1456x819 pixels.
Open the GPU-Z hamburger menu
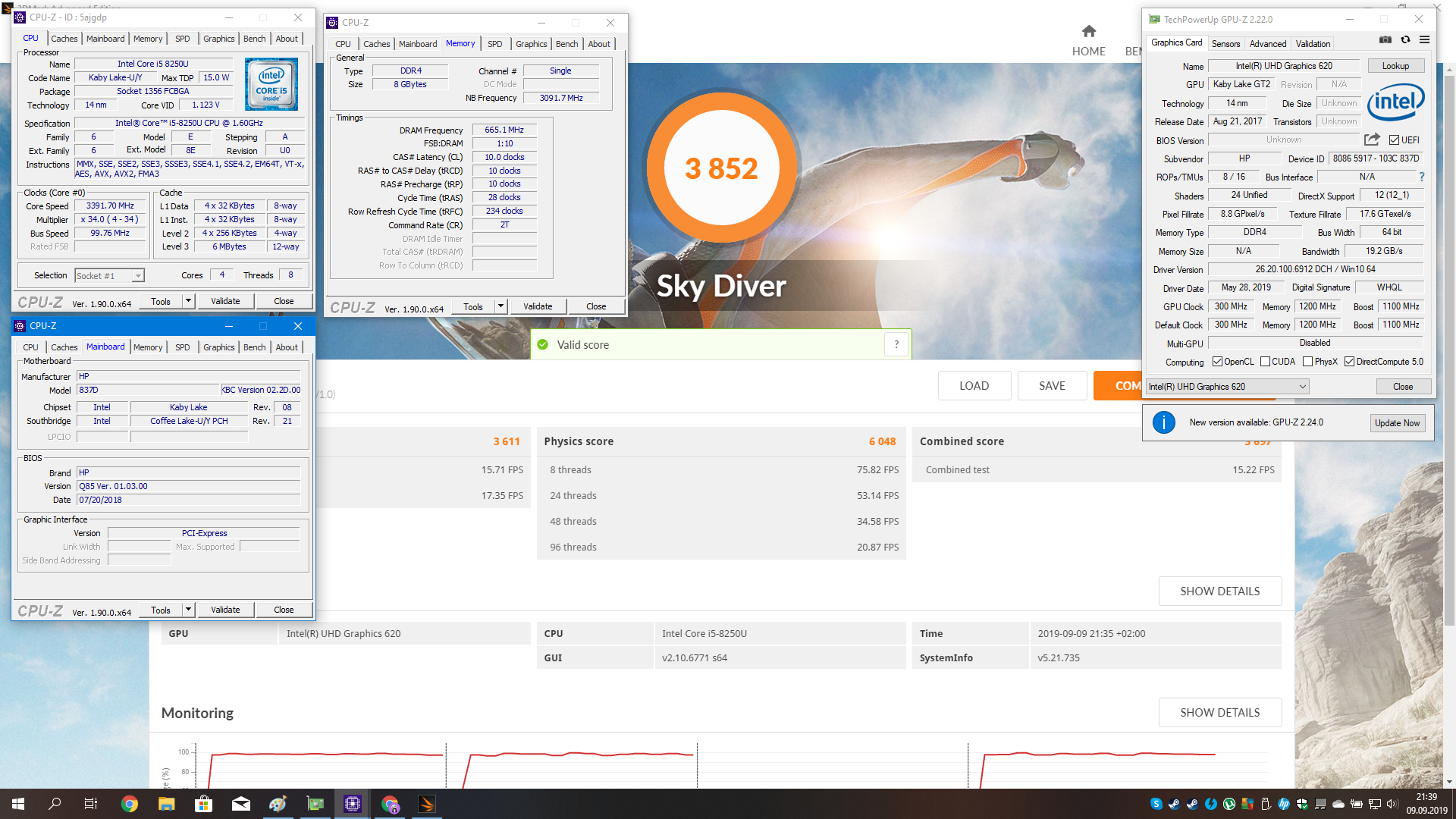[x=1425, y=40]
